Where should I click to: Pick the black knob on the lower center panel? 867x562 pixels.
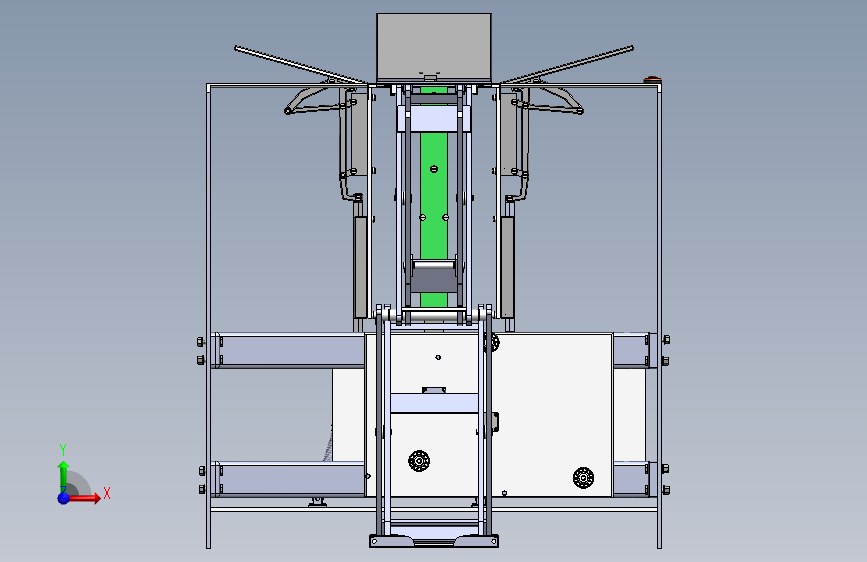(x=419, y=461)
